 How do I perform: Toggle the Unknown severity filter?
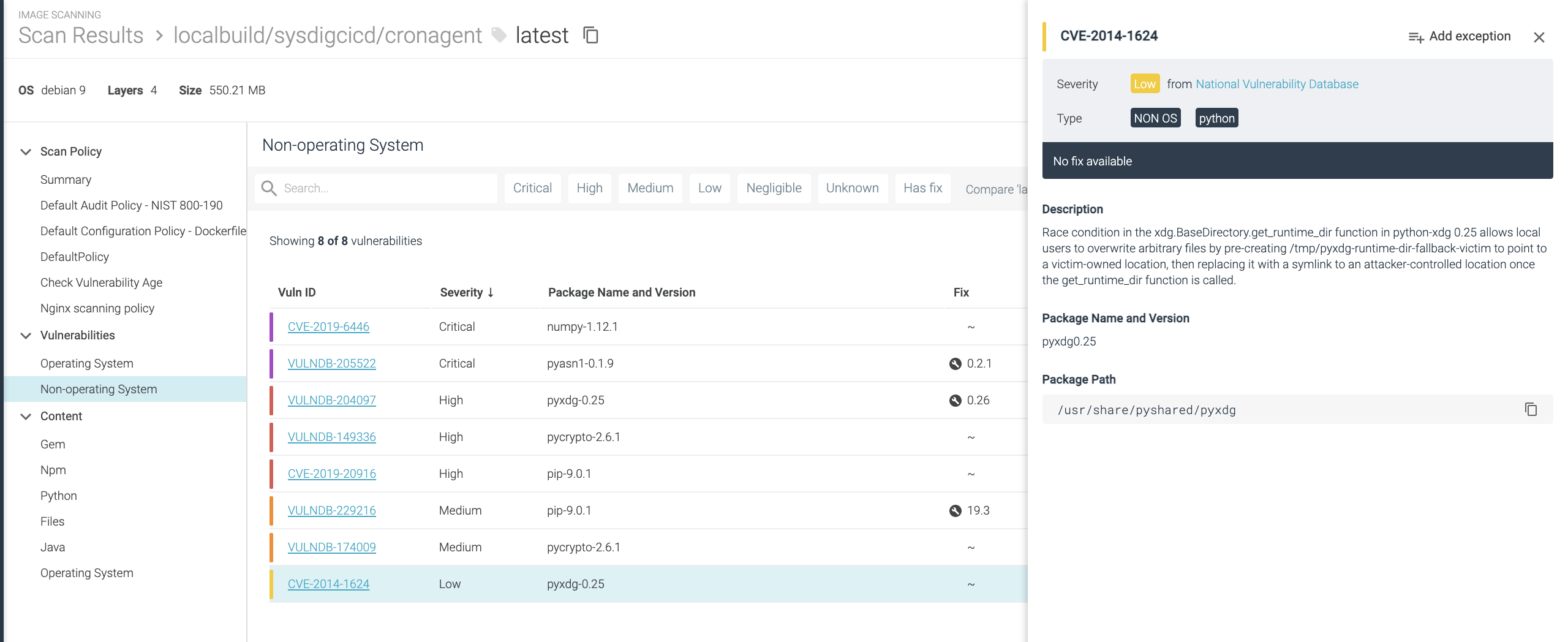coord(852,188)
